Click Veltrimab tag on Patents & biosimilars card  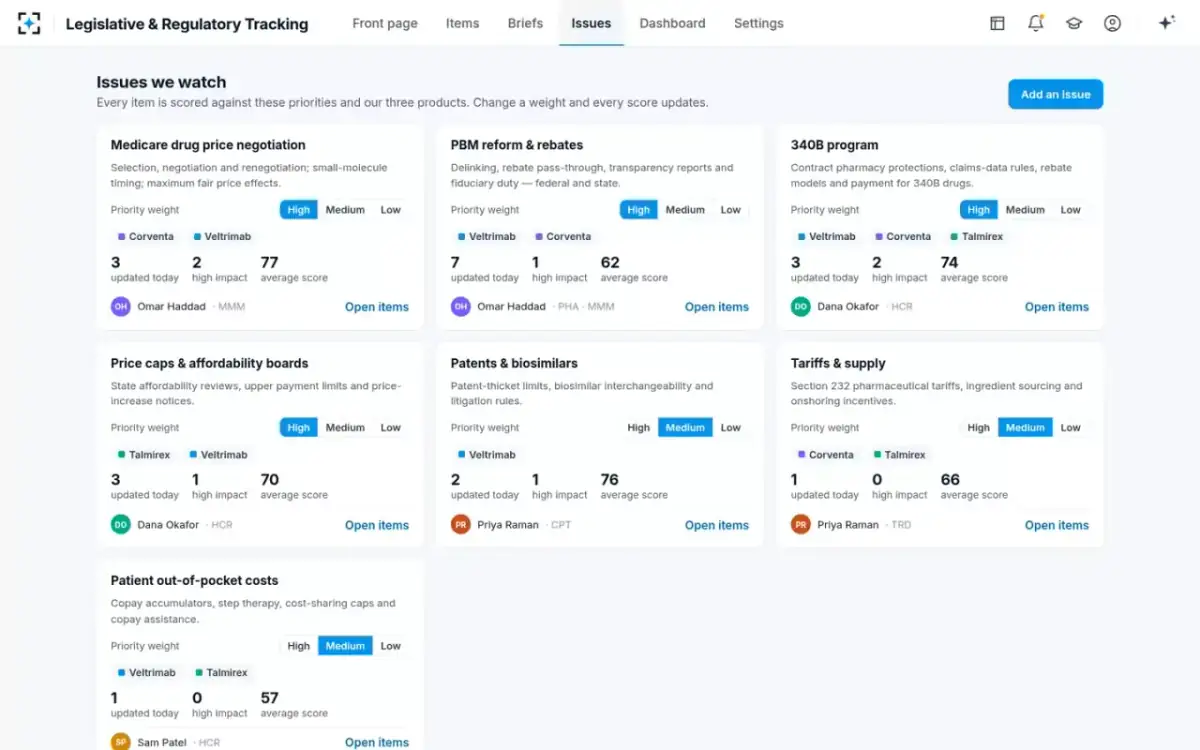coord(487,455)
